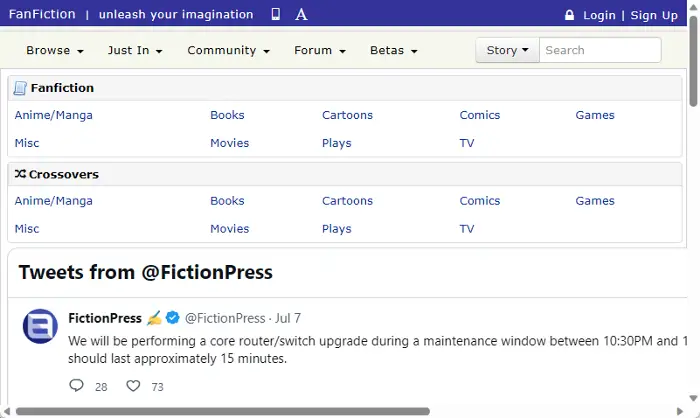Viewport: 700px width, 418px height.
Task: Open Crossovers Books category
Action: (227, 201)
